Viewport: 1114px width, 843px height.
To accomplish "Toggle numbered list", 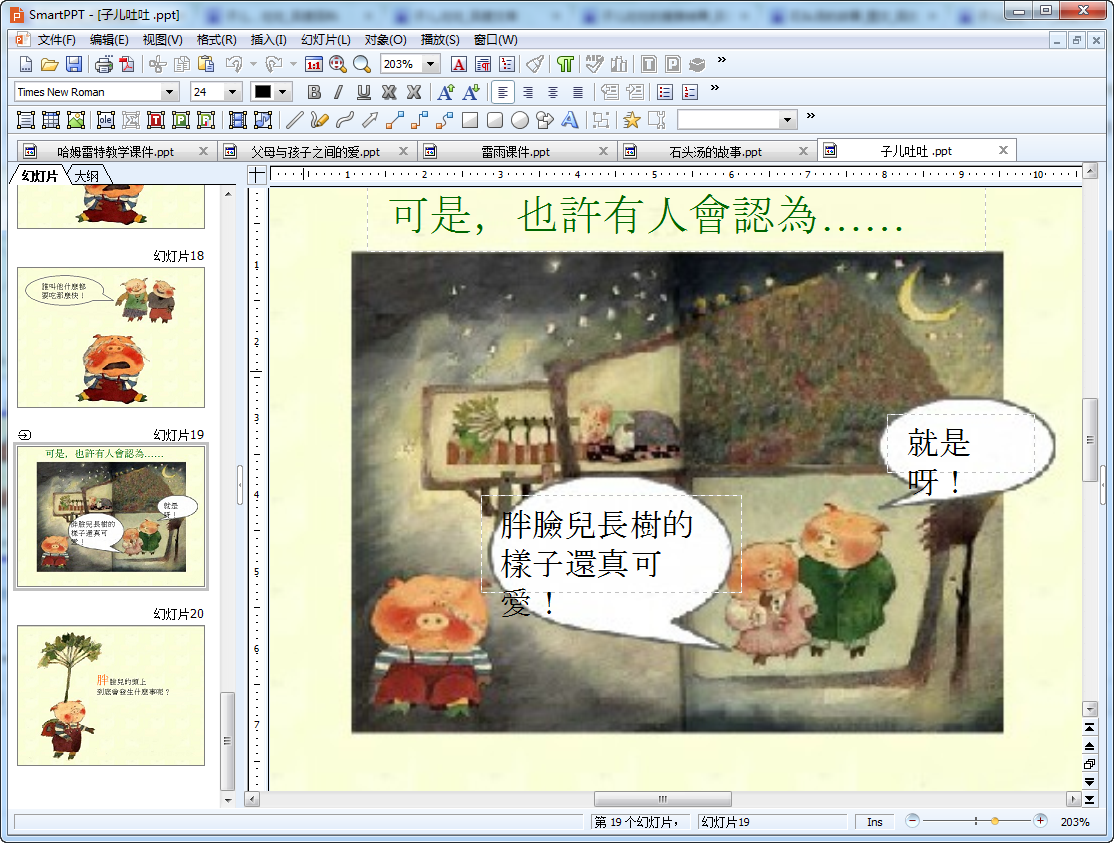I will pyautogui.click(x=690, y=92).
